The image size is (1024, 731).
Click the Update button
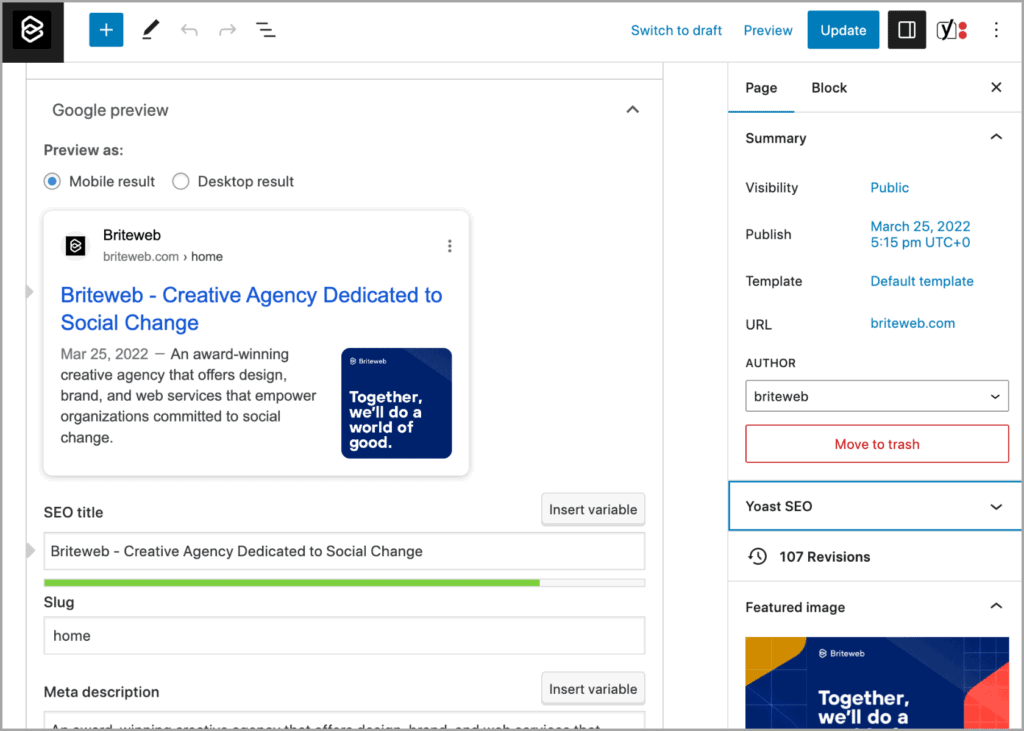[x=842, y=30]
